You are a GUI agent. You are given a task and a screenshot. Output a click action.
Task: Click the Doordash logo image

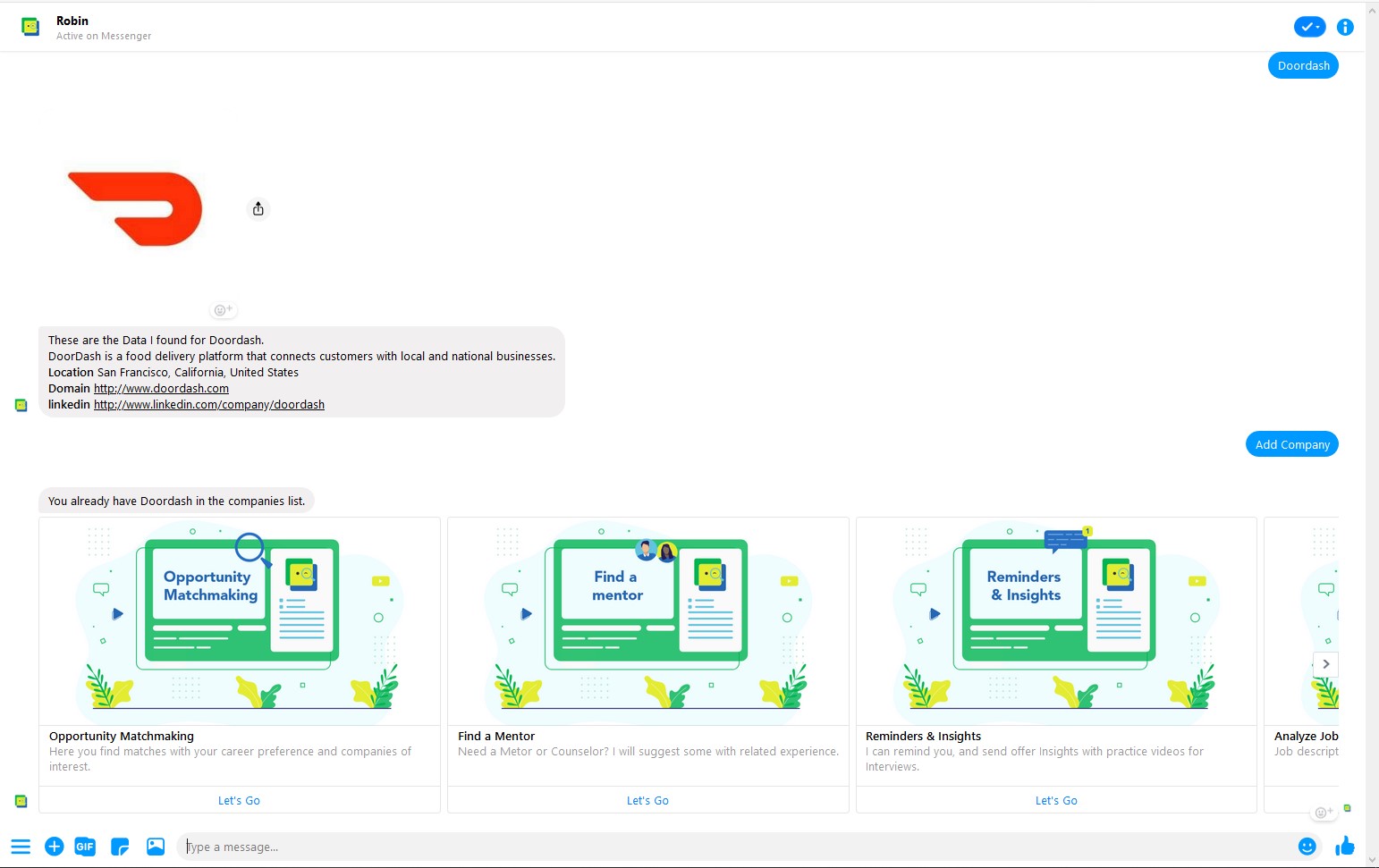[x=136, y=209]
